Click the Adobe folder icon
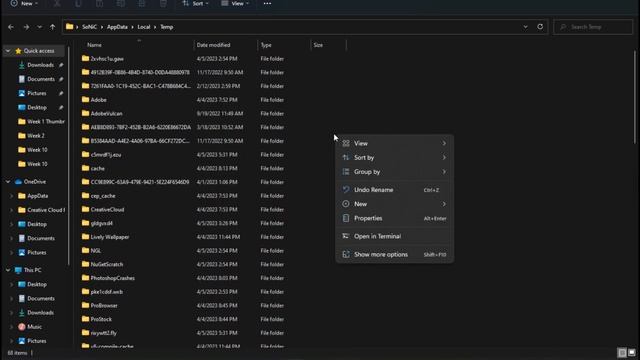The height and width of the screenshot is (360, 640). pyautogui.click(x=85, y=100)
